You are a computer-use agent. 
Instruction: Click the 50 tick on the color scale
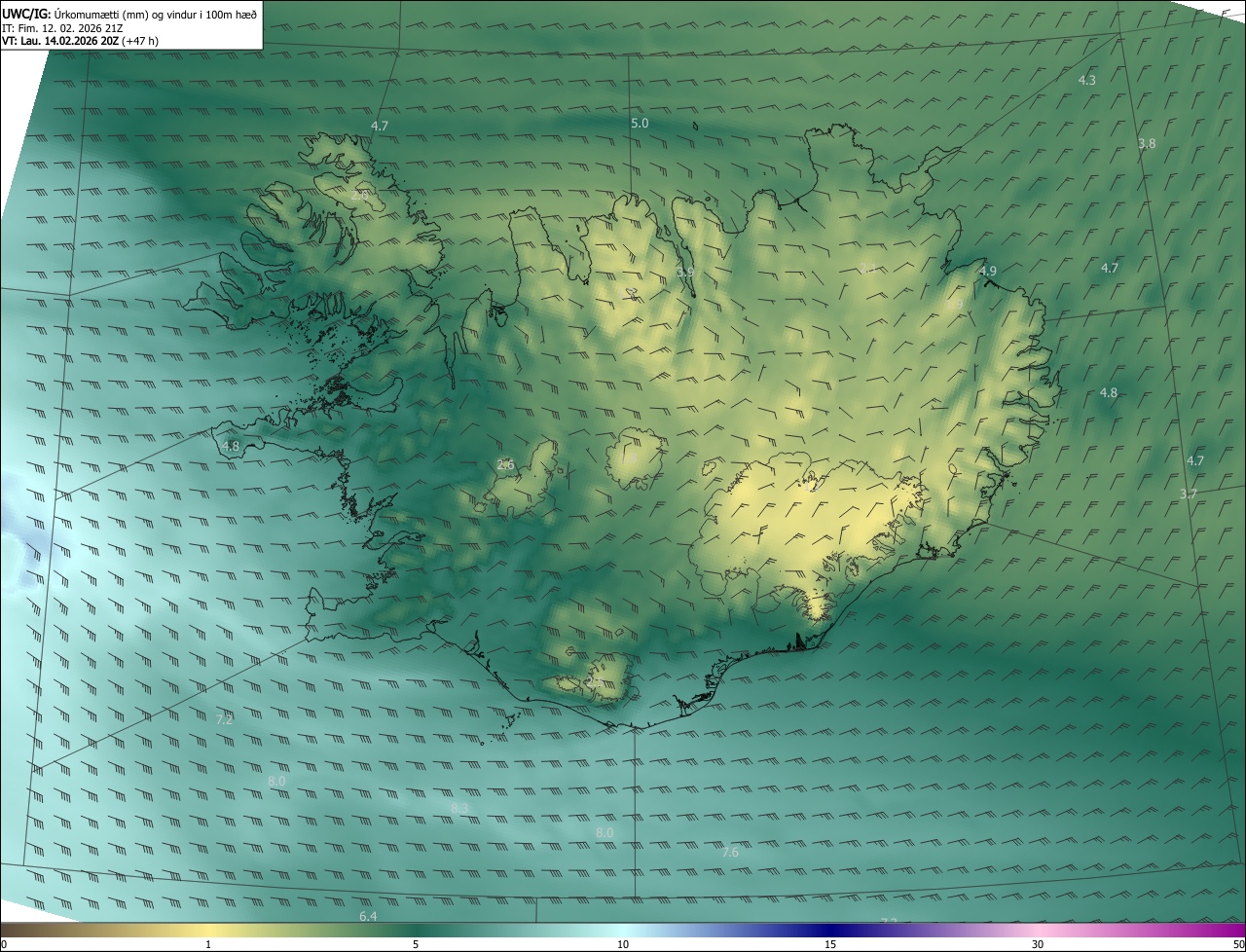coord(1238,944)
